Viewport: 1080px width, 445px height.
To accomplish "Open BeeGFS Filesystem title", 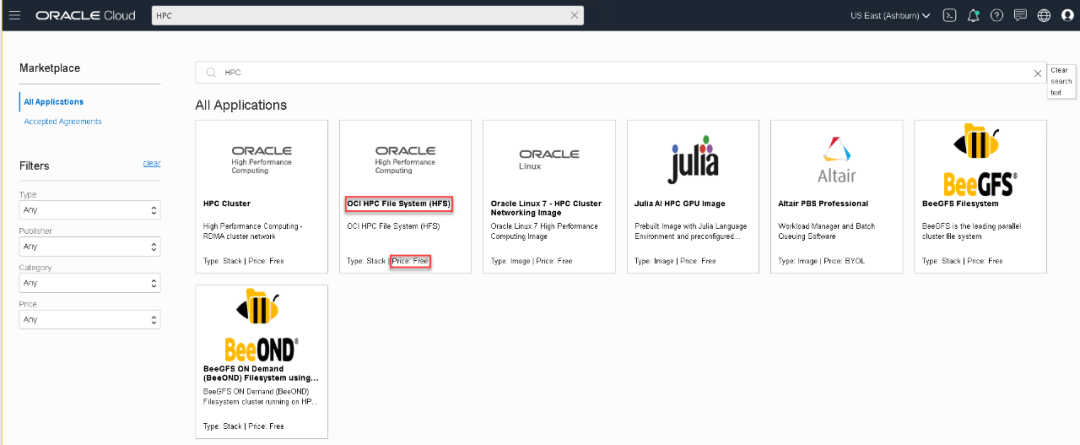I will (960, 204).
